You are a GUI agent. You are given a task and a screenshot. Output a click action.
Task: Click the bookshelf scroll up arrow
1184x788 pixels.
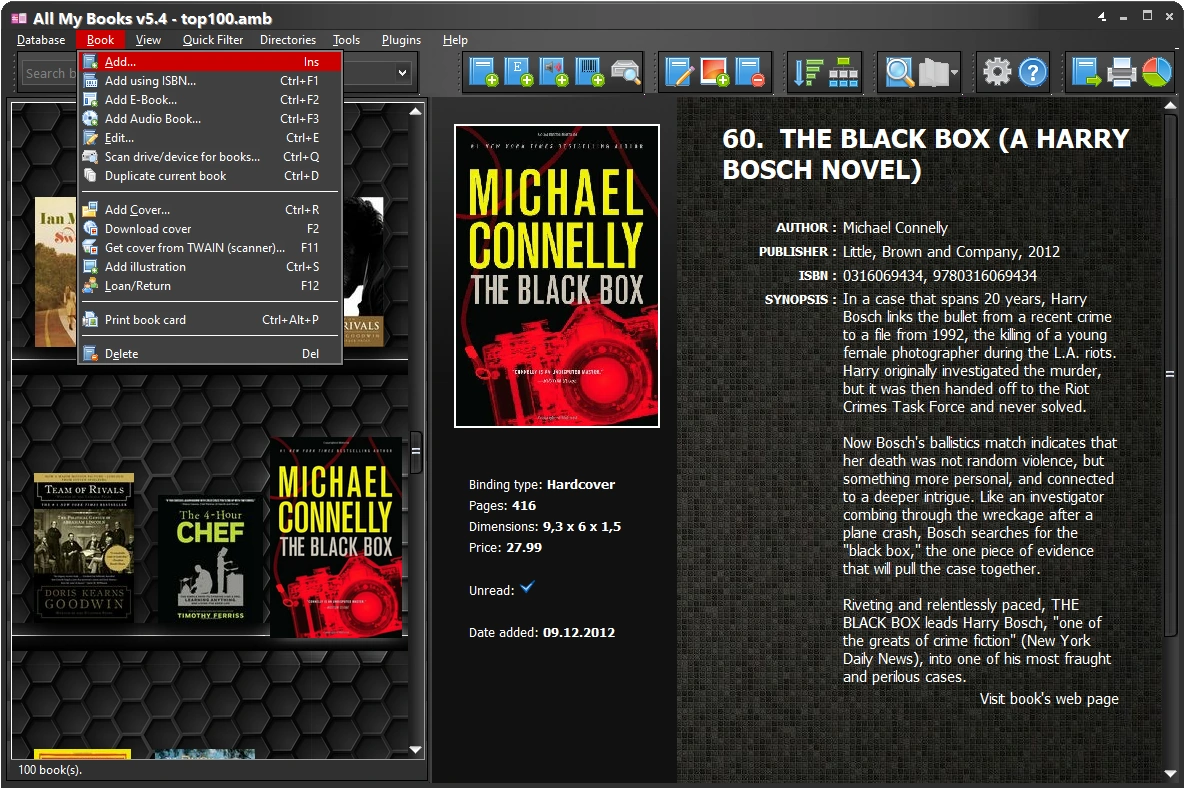(415, 111)
